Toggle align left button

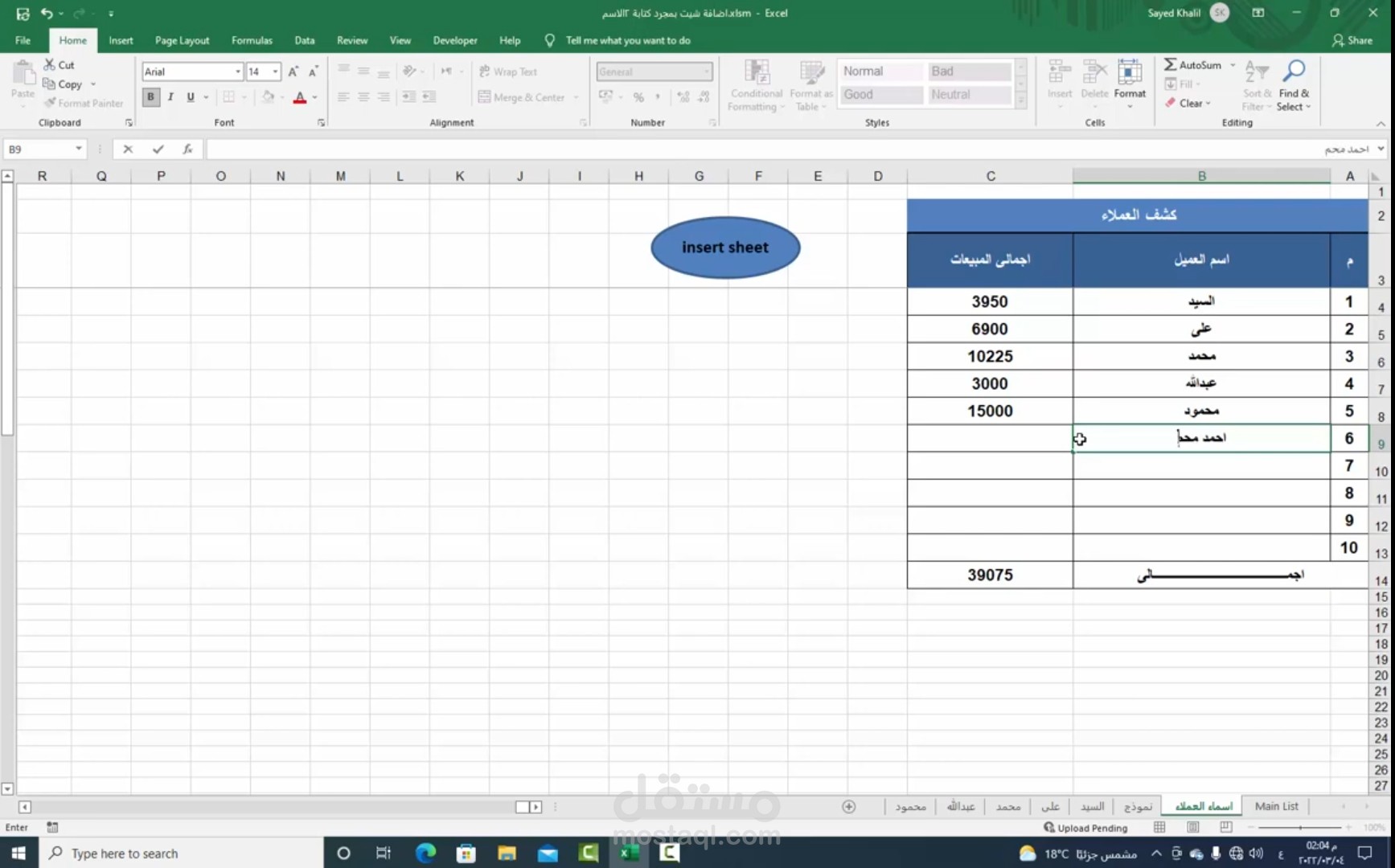pyautogui.click(x=343, y=97)
